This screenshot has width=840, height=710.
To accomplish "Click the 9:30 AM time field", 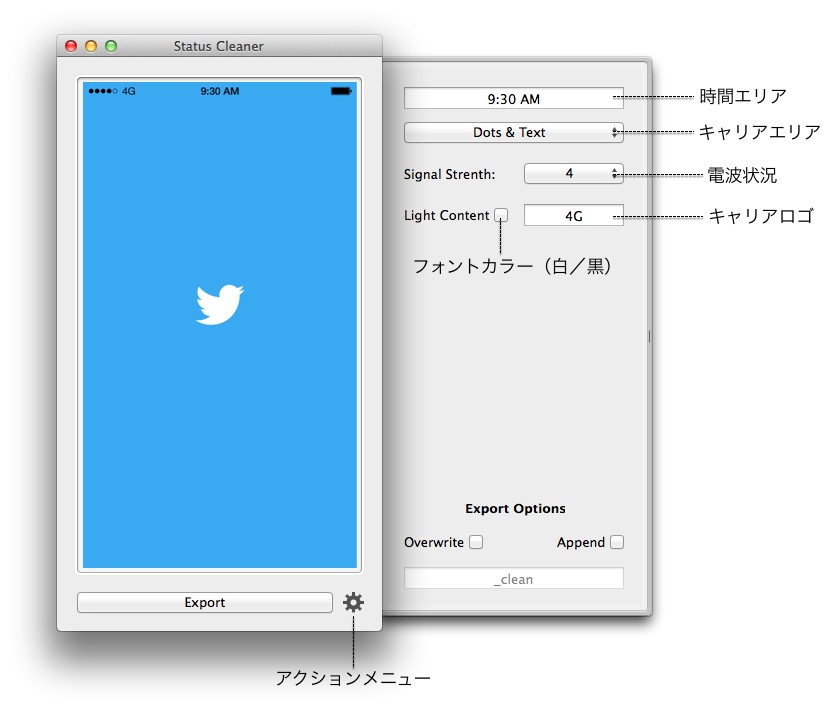I will click(x=514, y=99).
